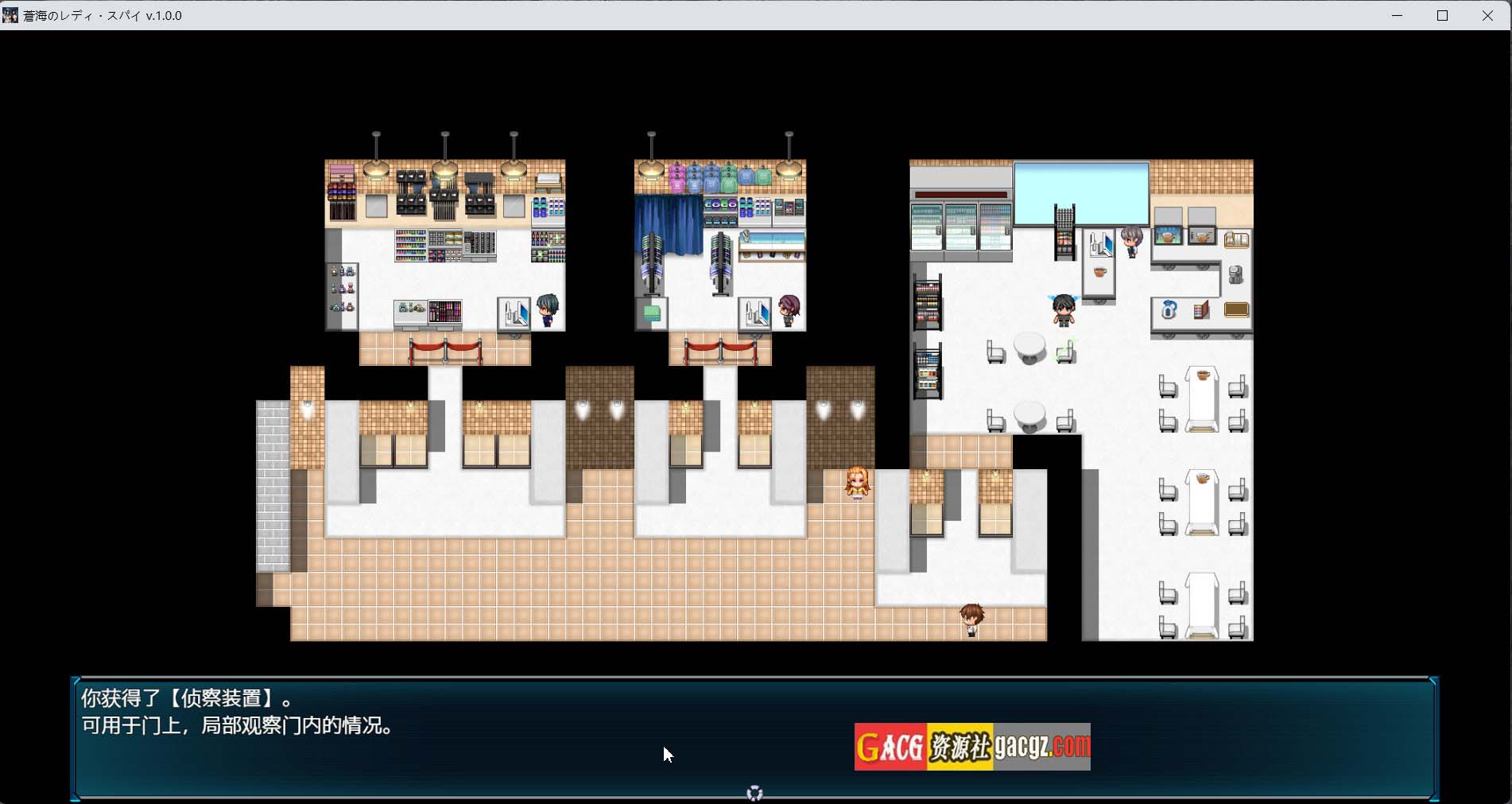Click the blonde-haired girl character
Viewport: 1512px width, 804px height.
click(x=857, y=483)
